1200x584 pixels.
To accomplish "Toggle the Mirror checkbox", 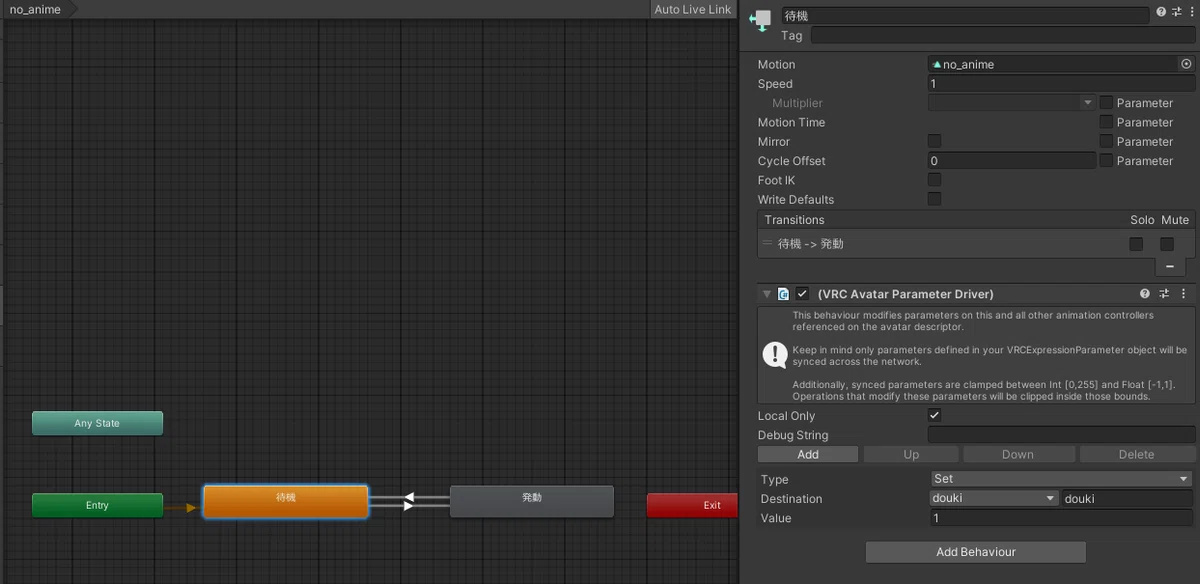I will tap(934, 141).
